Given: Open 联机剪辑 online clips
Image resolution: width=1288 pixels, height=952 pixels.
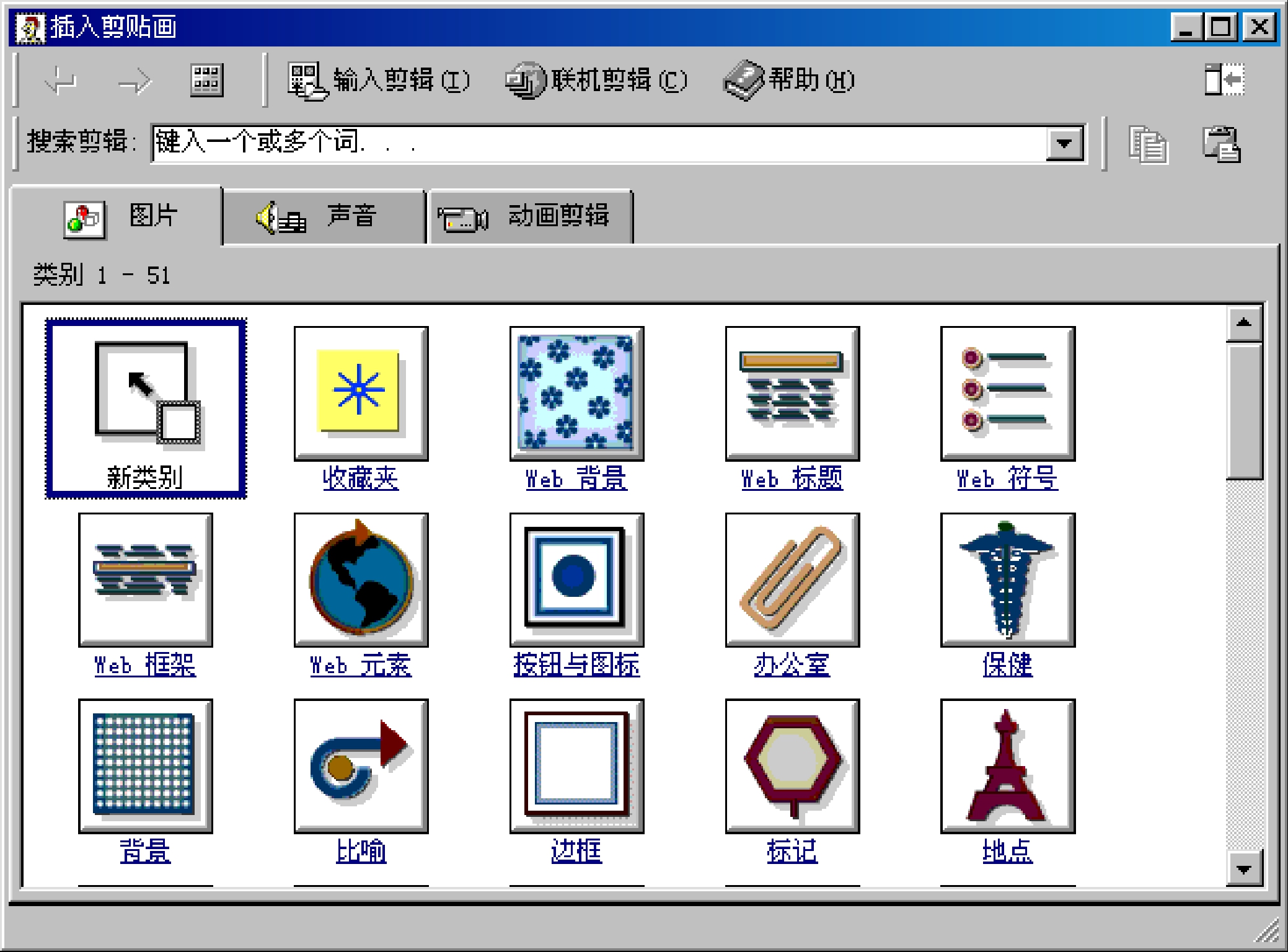Looking at the screenshot, I should (x=596, y=81).
